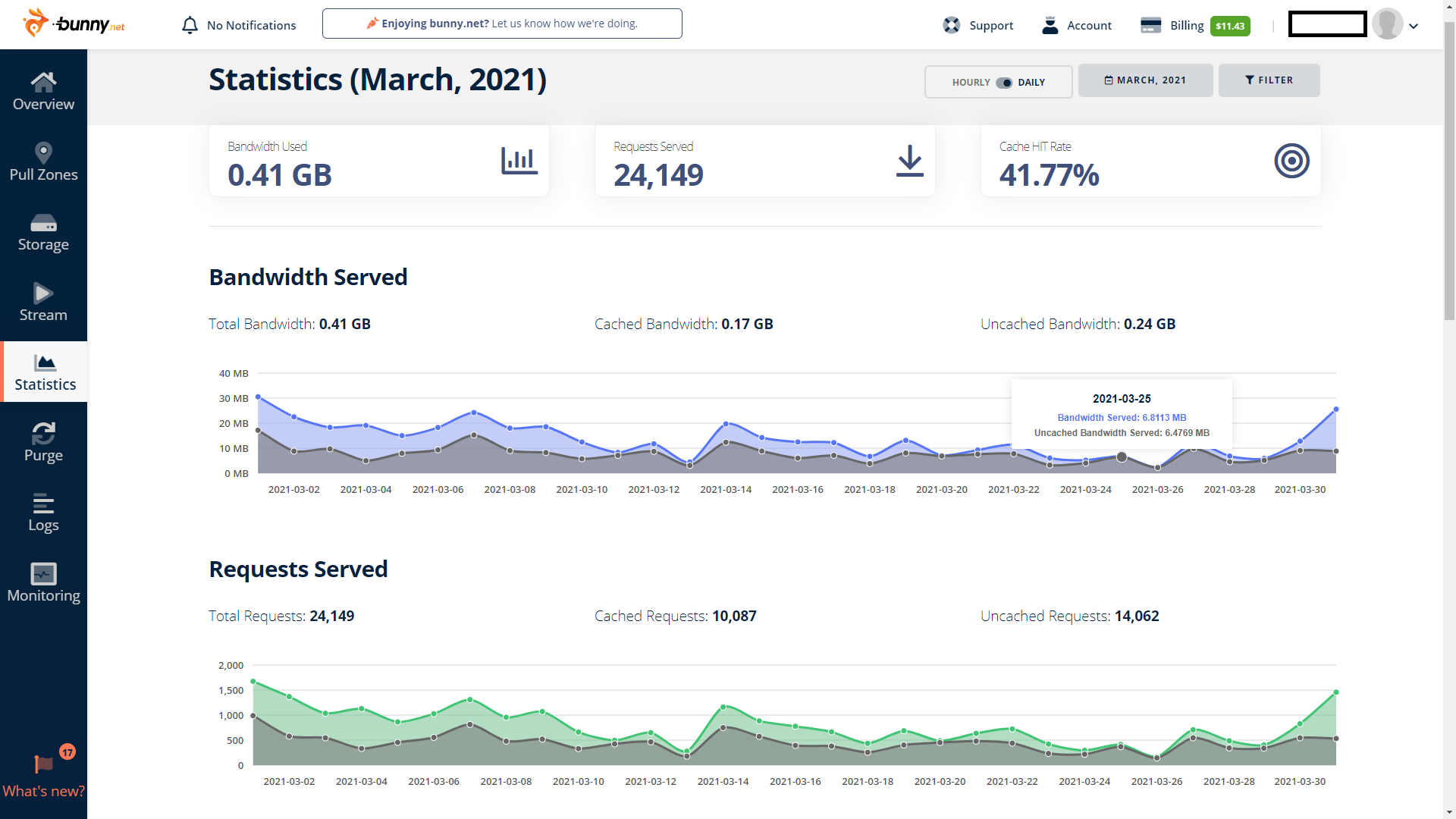Open the Storage section
This screenshot has width=1456, height=819.
[43, 233]
